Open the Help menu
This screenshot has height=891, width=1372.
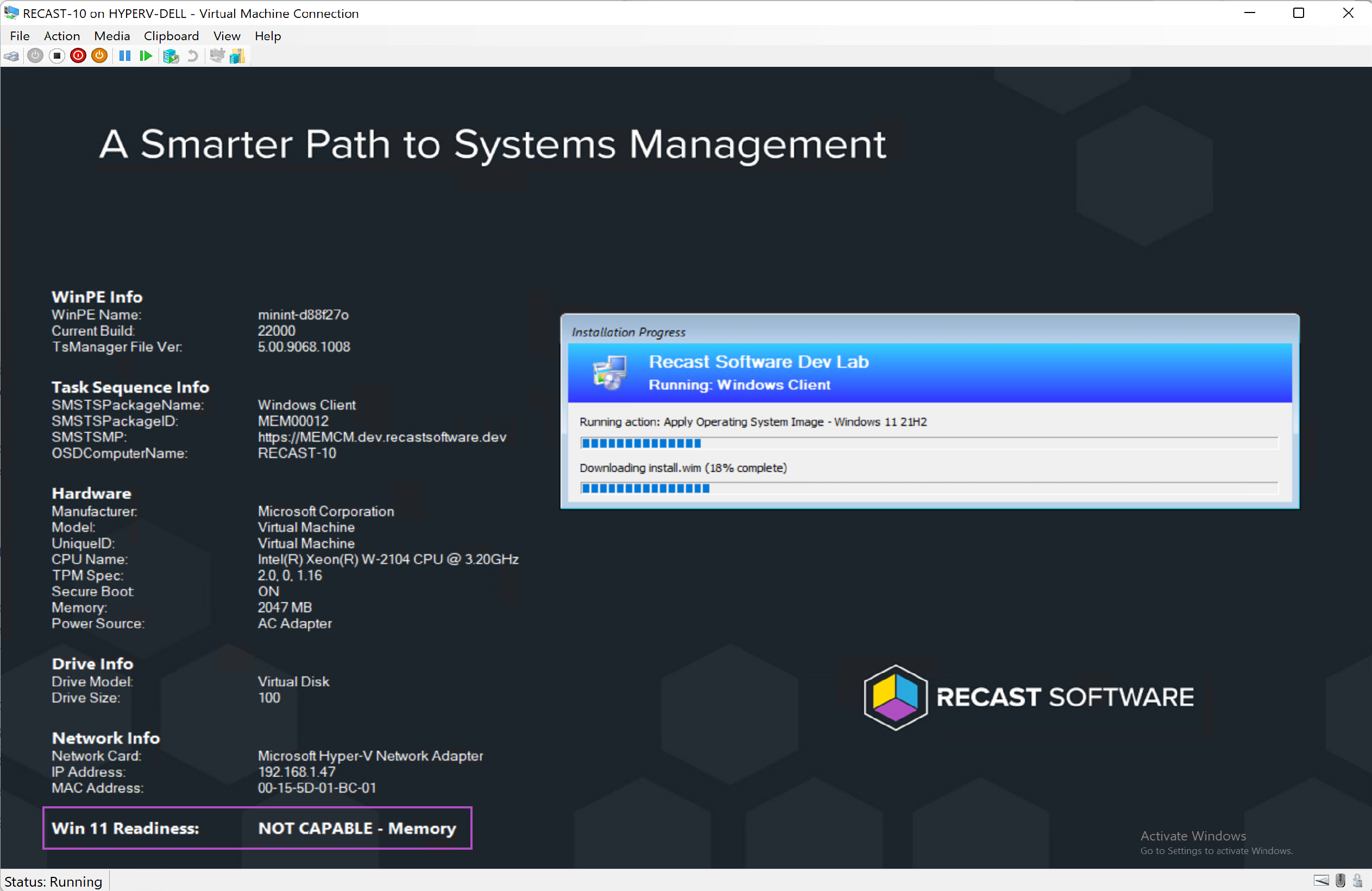pyautogui.click(x=267, y=36)
